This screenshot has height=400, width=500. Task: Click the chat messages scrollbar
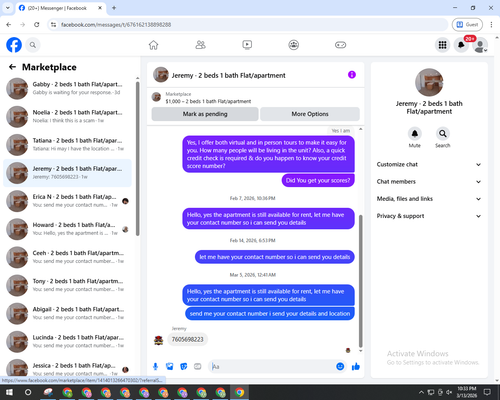pos(360,281)
